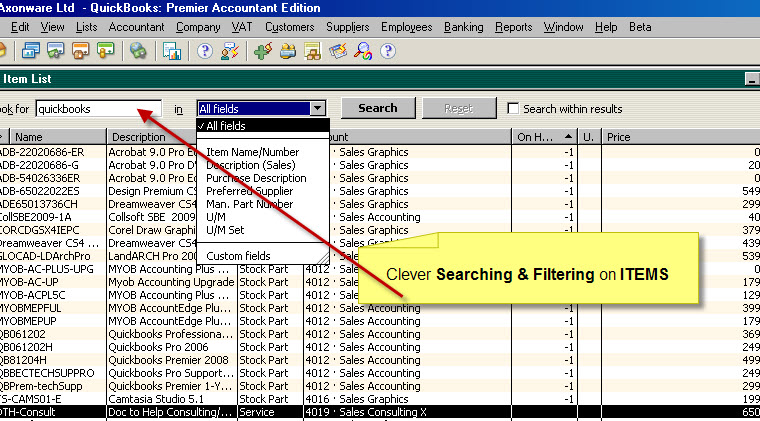Select U/M option in field list

point(216,217)
